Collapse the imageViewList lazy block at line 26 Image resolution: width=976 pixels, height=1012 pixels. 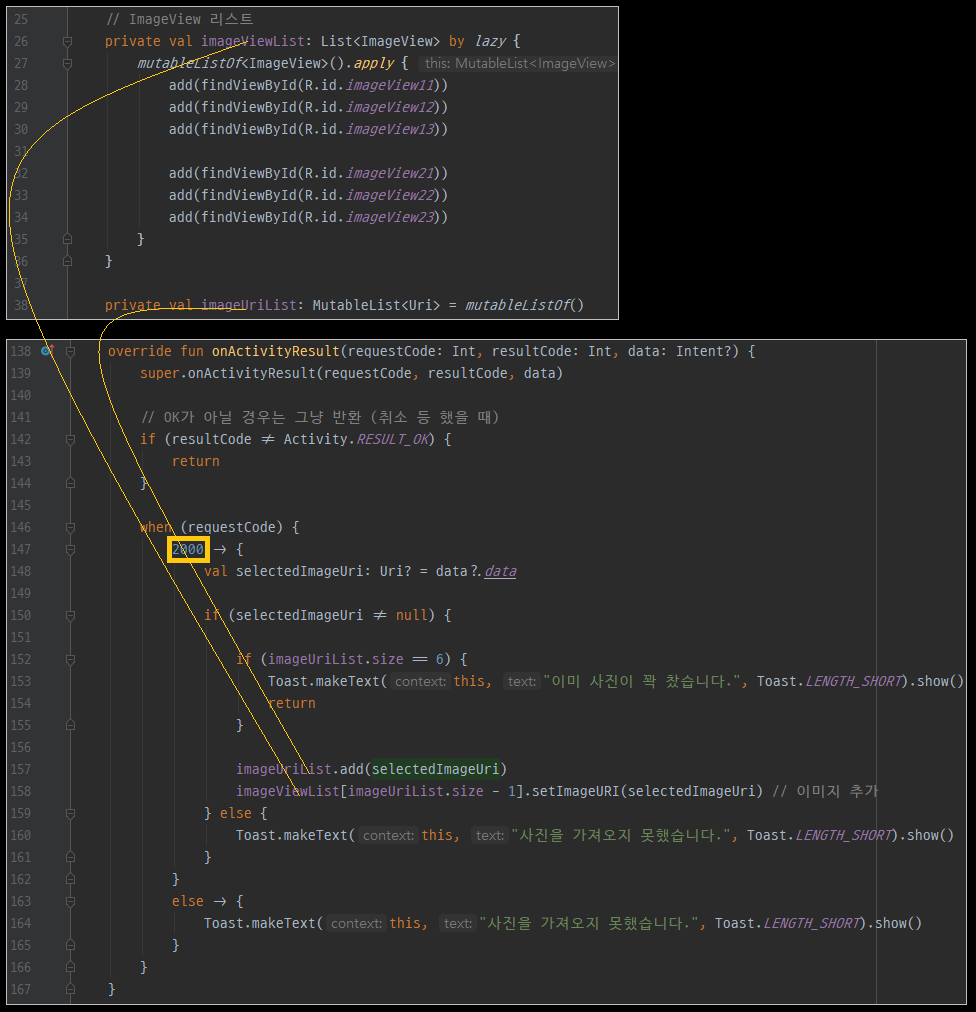(x=67, y=41)
